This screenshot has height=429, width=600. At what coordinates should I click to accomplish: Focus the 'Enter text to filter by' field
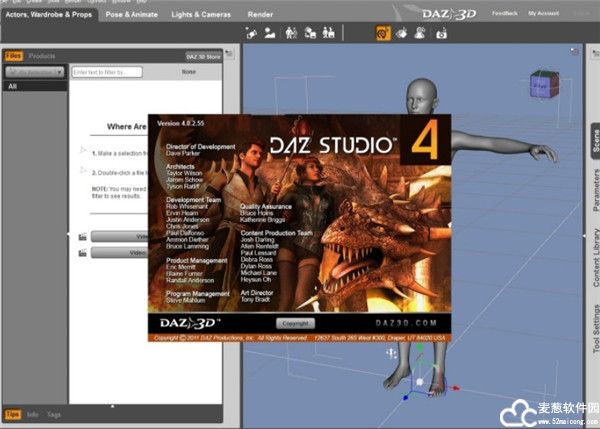106,72
